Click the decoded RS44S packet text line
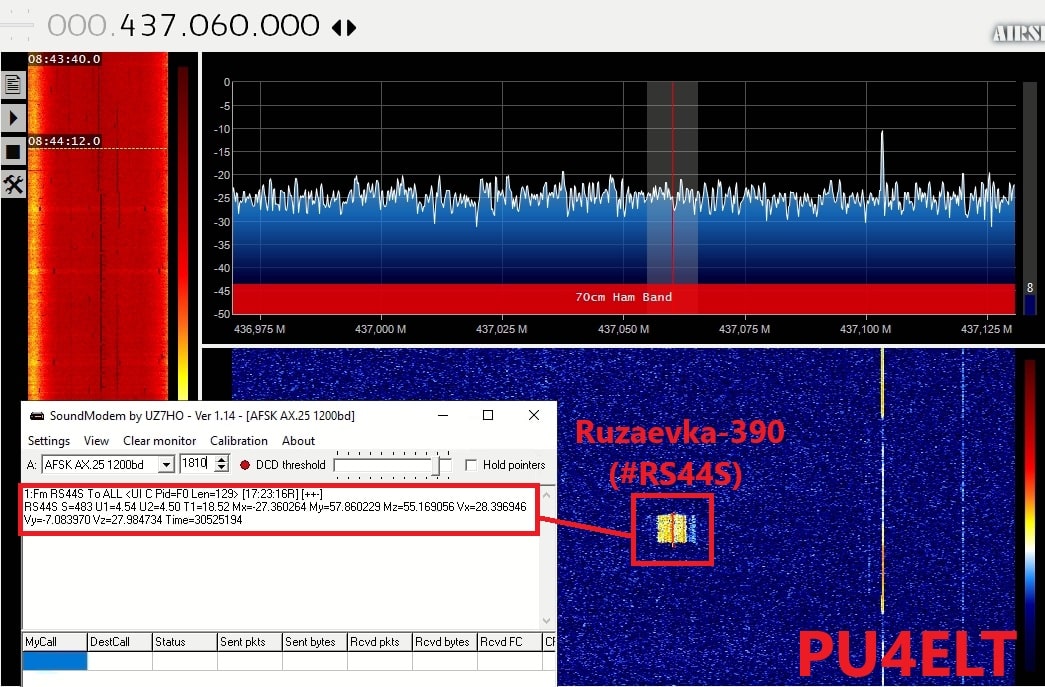 click(x=275, y=507)
